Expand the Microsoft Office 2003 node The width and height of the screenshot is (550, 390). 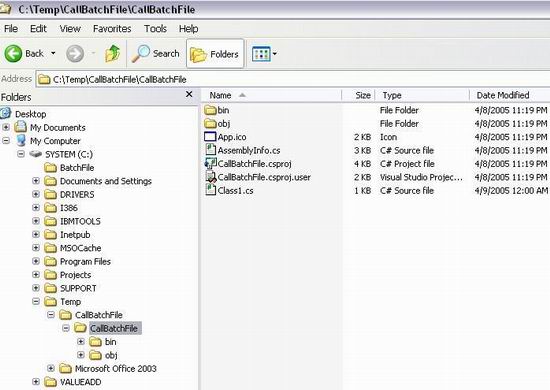pyautogui.click(x=51, y=368)
